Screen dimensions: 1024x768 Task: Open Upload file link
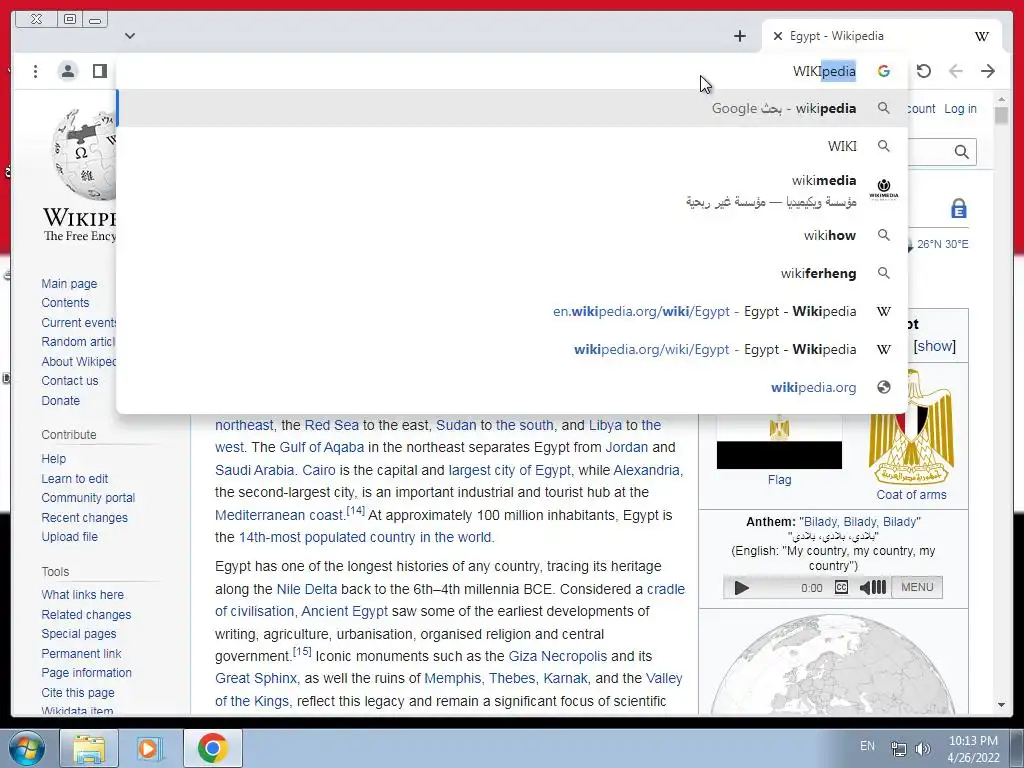coord(69,537)
